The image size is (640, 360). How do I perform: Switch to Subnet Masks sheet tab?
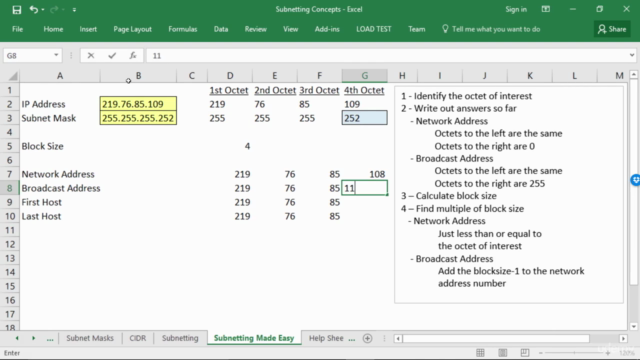pyautogui.click(x=90, y=338)
